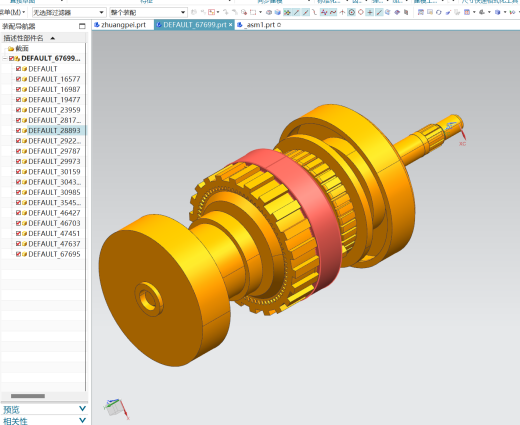The width and height of the screenshot is (520, 425).
Task: Toggle the DEFAULT_29787 visibility checkbox
Action: (x=18, y=151)
